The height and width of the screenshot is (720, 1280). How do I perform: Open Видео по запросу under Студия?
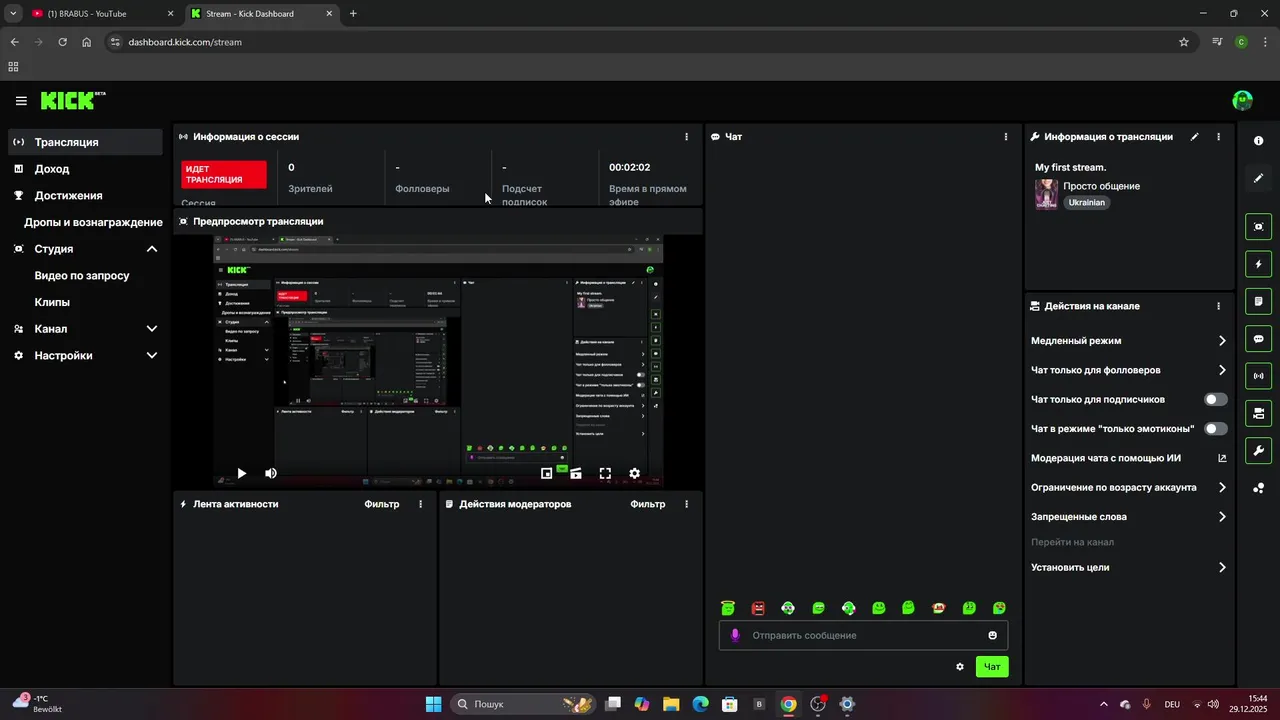click(x=82, y=275)
